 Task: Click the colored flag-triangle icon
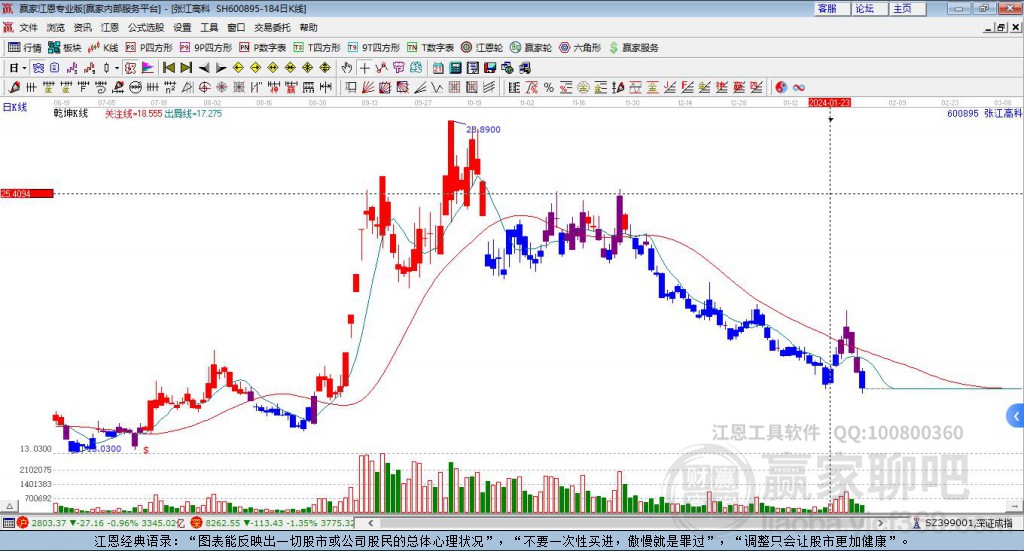coord(148,68)
